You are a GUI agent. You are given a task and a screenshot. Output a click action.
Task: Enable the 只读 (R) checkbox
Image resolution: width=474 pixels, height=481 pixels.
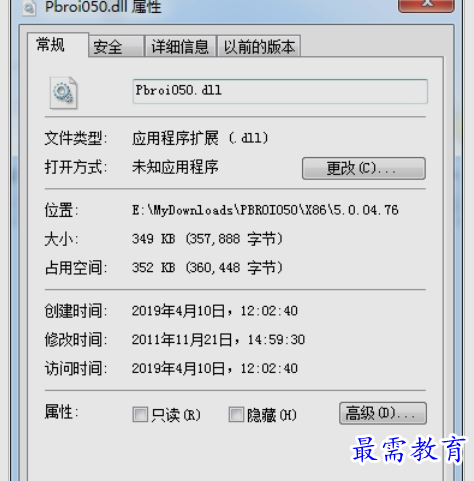[140, 414]
